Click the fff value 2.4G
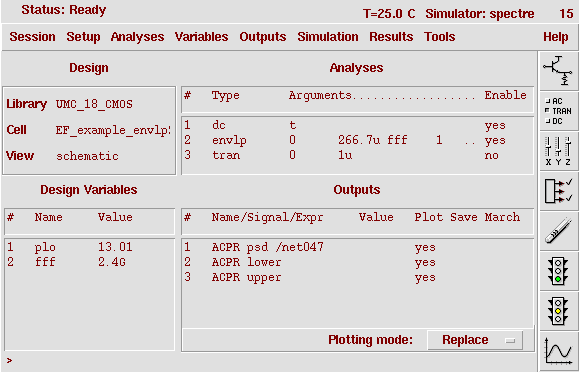579x372 pixels. (x=112, y=262)
